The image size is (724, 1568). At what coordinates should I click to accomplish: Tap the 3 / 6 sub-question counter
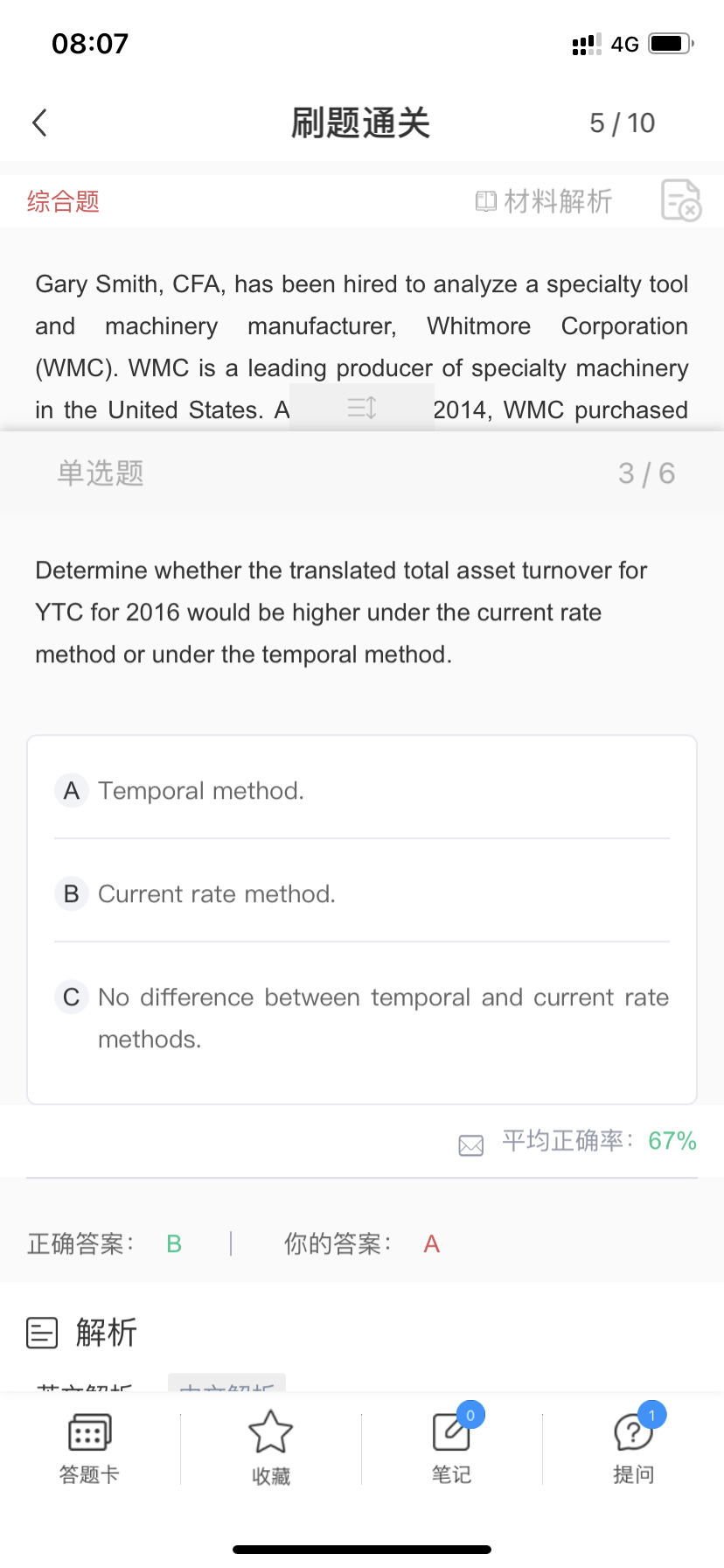point(646,473)
